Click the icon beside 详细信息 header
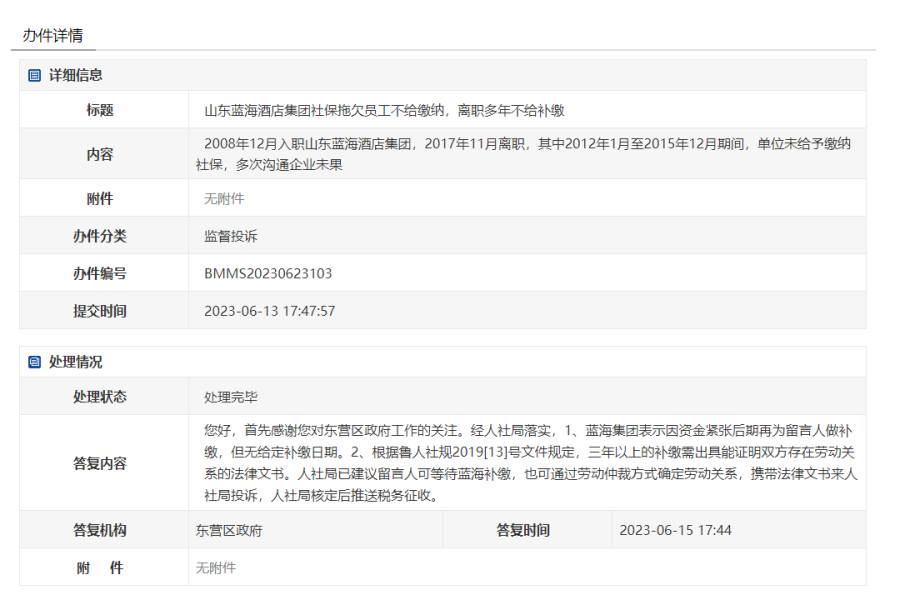The image size is (900, 605). 35,75
